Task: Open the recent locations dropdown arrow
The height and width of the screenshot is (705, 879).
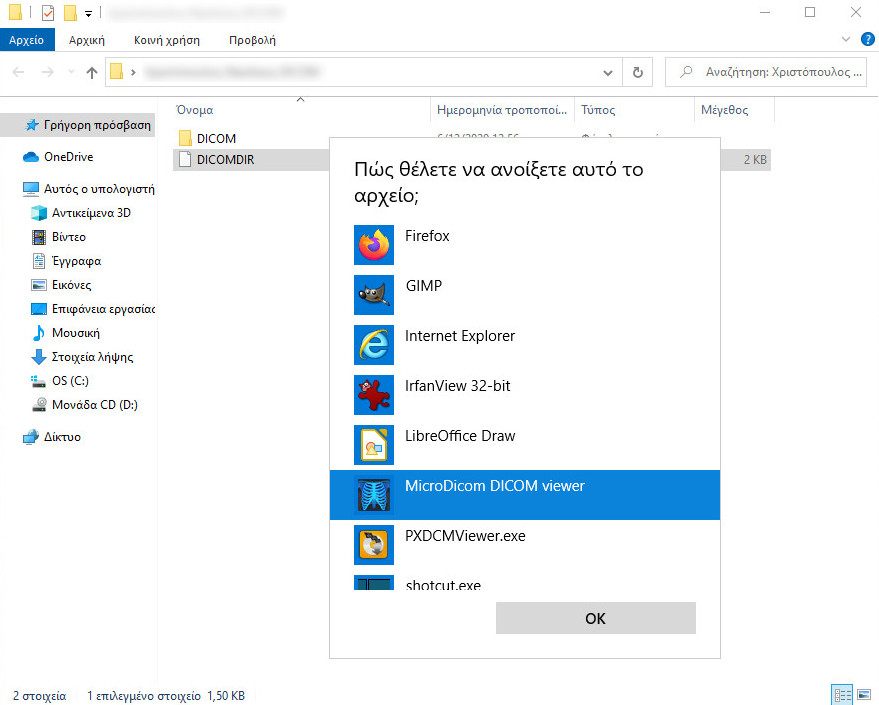Action: coord(71,72)
